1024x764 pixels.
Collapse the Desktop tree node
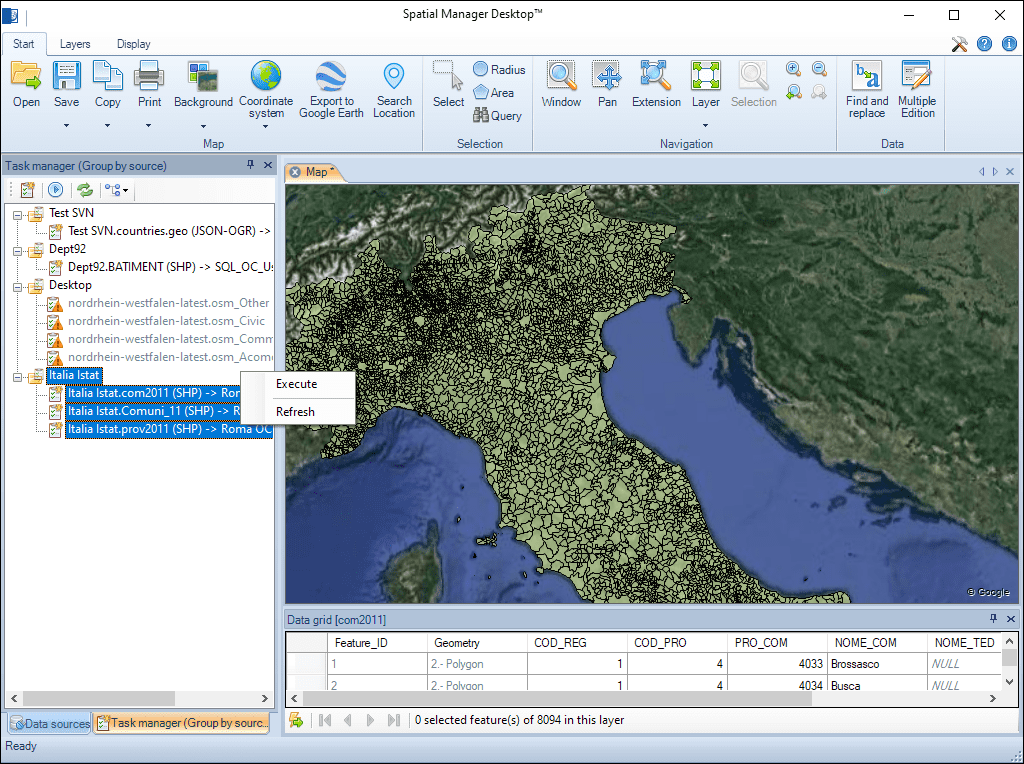[18, 286]
